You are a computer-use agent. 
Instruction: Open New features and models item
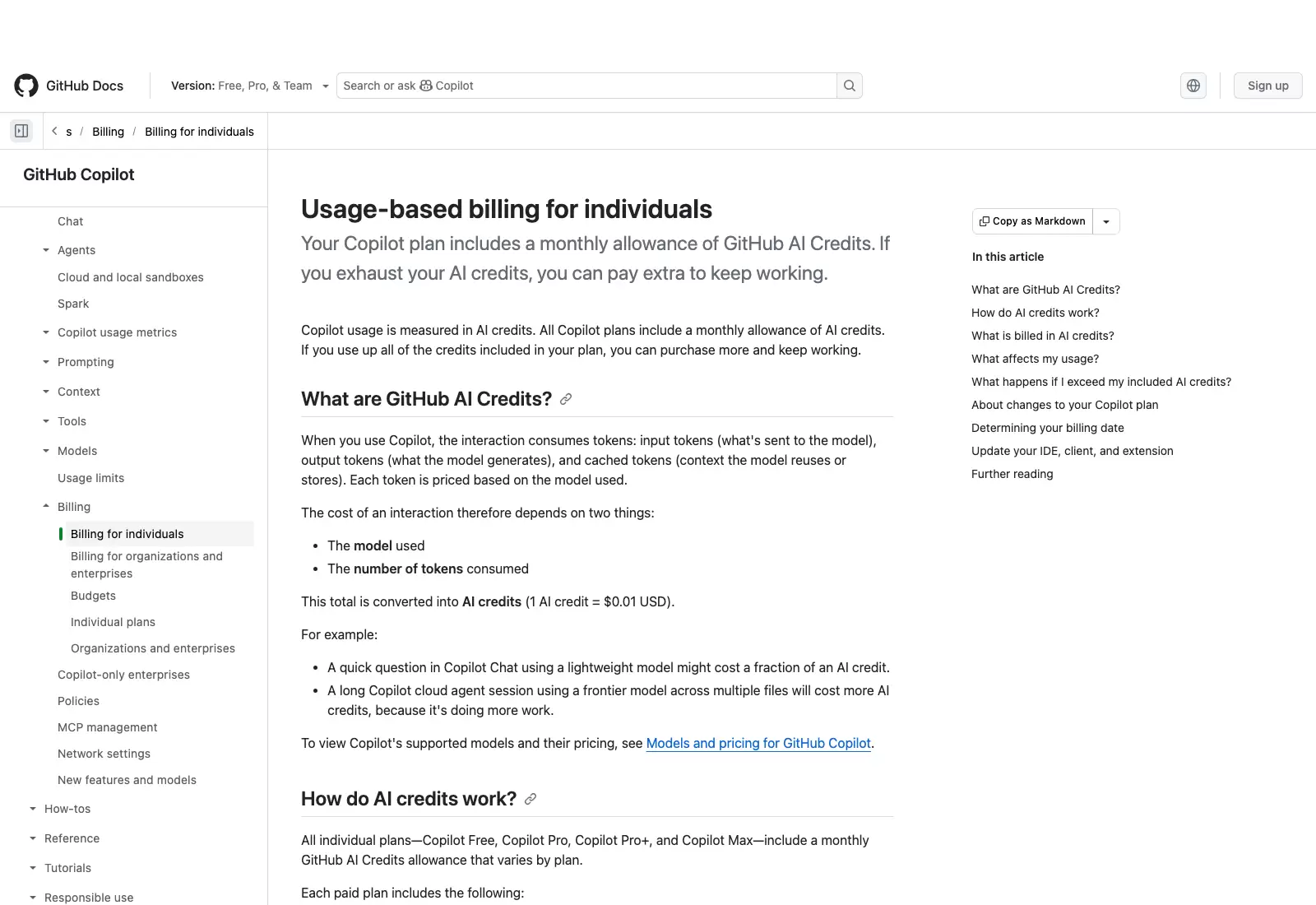[x=127, y=780]
